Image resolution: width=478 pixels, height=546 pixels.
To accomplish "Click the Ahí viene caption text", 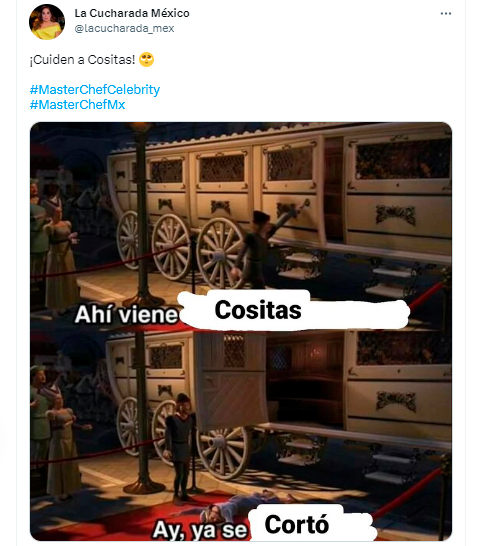I will click(x=126, y=314).
